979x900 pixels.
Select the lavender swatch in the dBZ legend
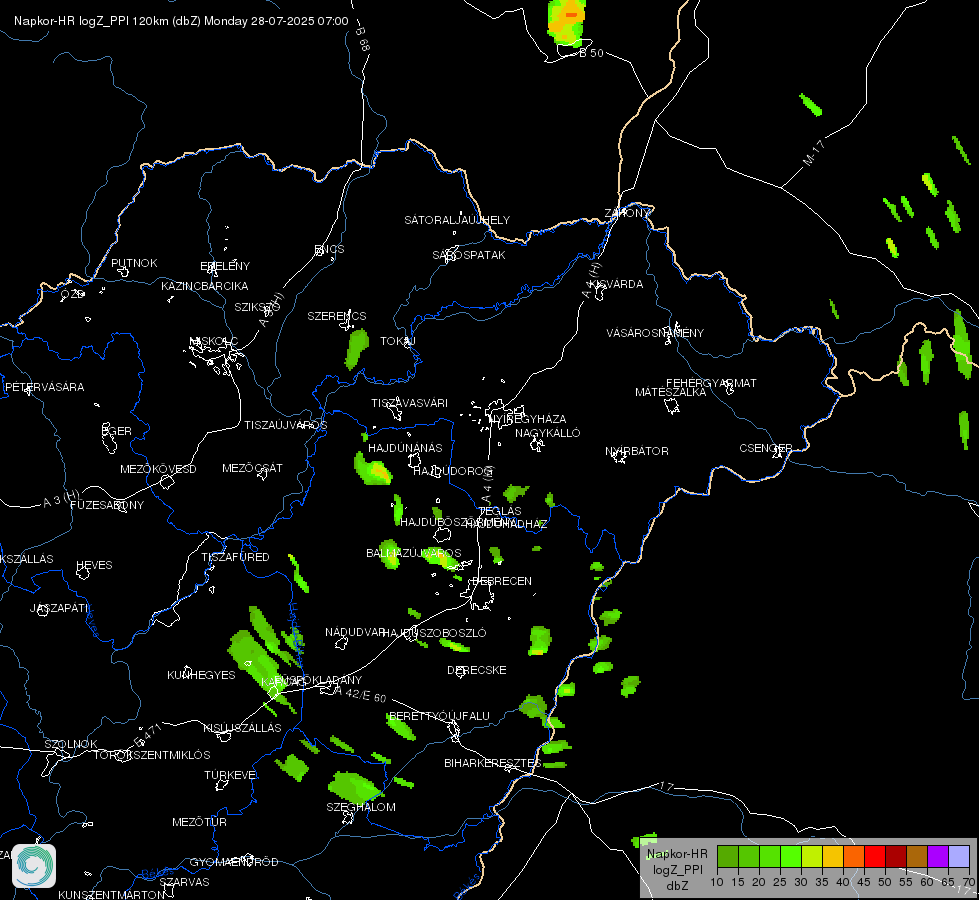(x=958, y=856)
